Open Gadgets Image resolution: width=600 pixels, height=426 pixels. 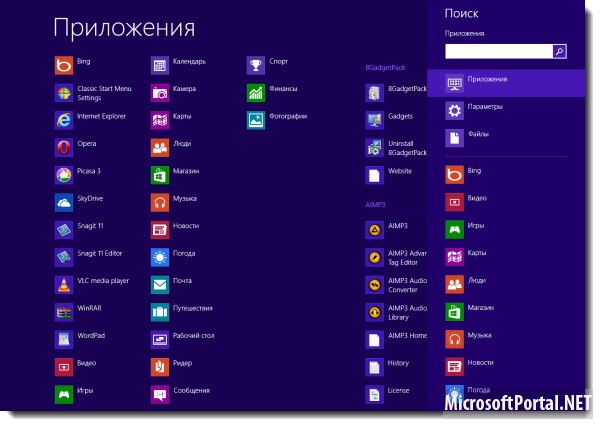(x=389, y=120)
